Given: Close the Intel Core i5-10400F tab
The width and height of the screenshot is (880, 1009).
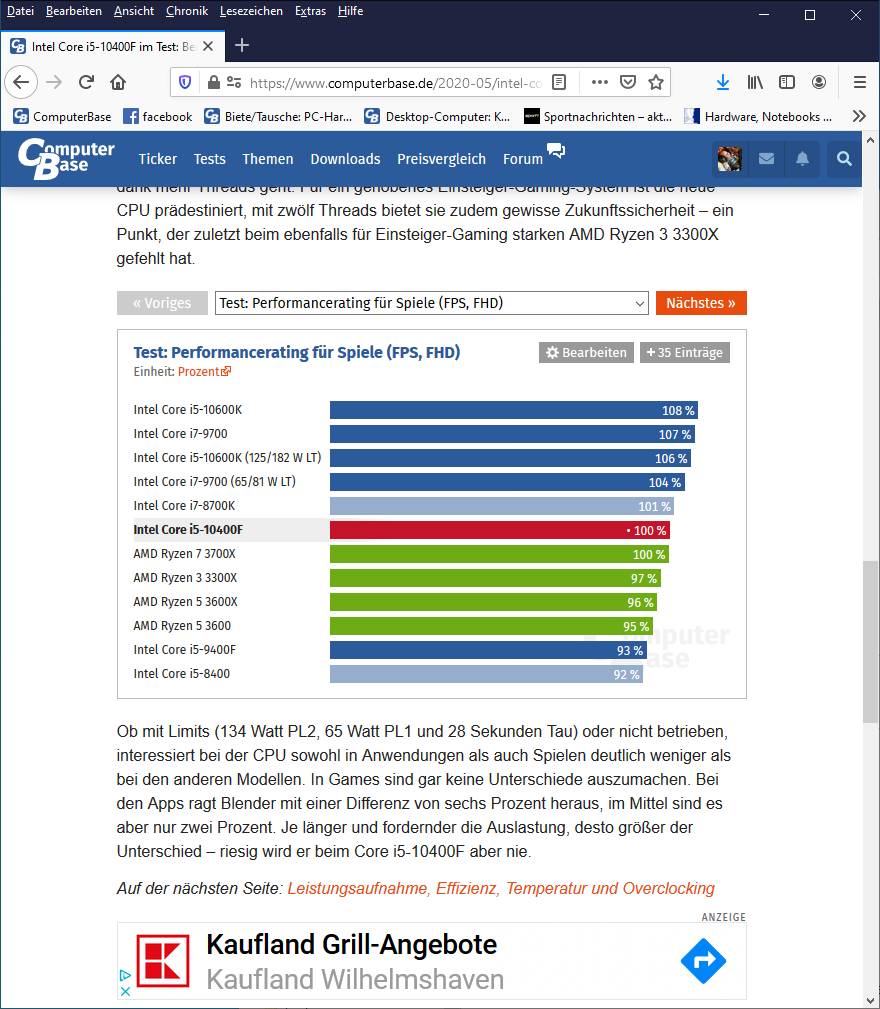Looking at the screenshot, I should point(208,46).
